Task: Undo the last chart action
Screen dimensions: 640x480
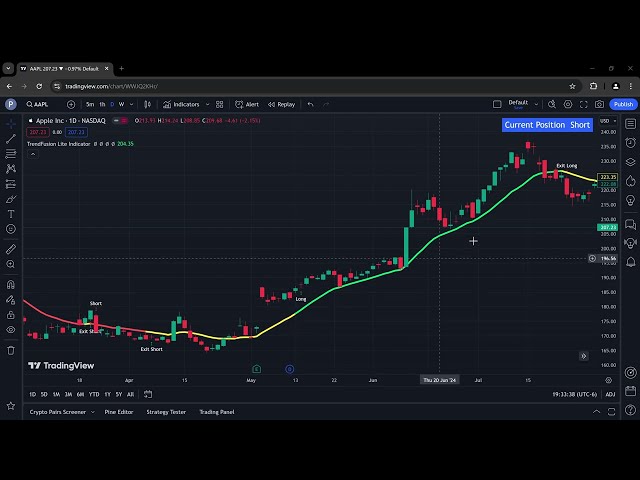Action: [x=310, y=104]
